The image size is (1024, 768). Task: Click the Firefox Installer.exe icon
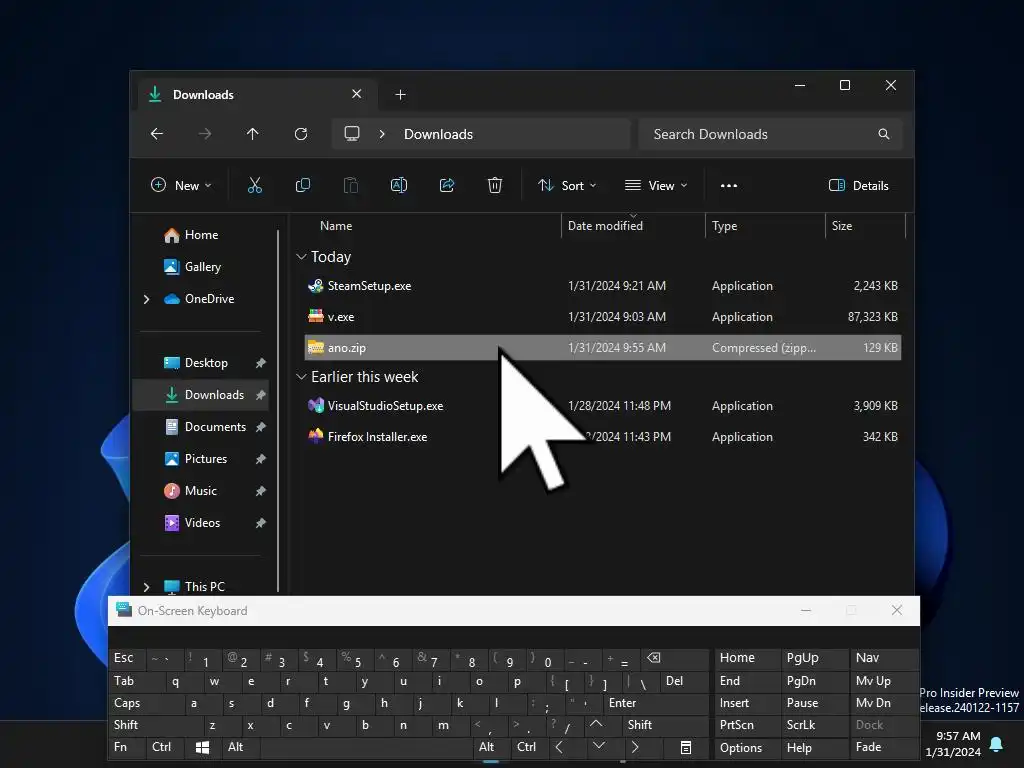(x=315, y=436)
